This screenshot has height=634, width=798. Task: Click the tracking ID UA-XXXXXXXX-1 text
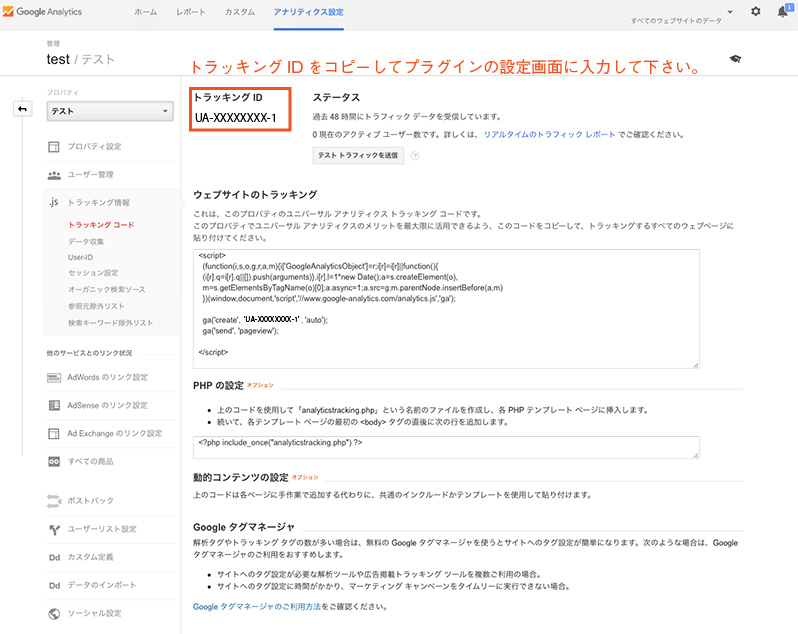236,118
